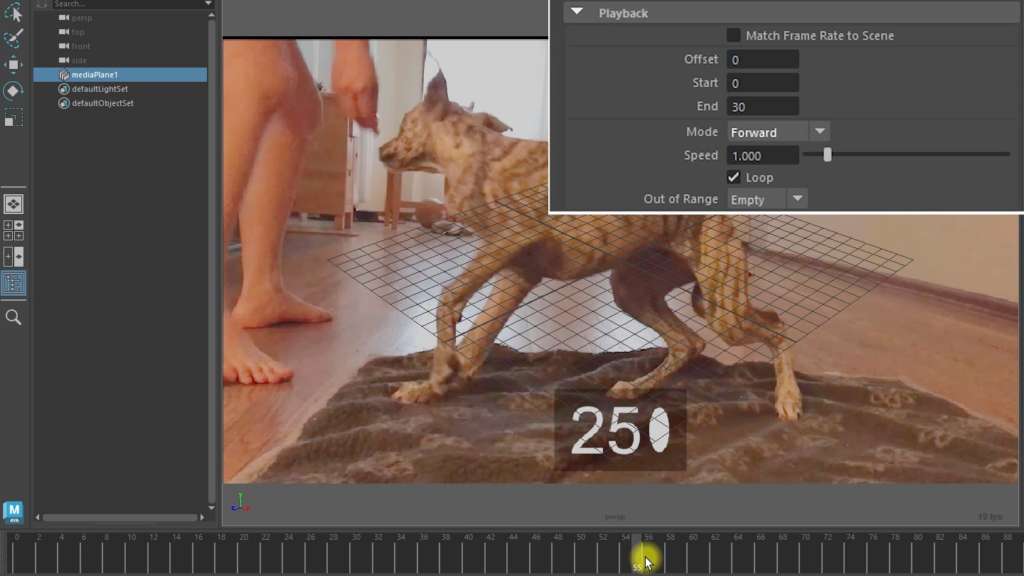Enable Match Frame Rate to Scene checkbox
Image resolution: width=1024 pixels, height=576 pixels.
pyautogui.click(x=733, y=35)
